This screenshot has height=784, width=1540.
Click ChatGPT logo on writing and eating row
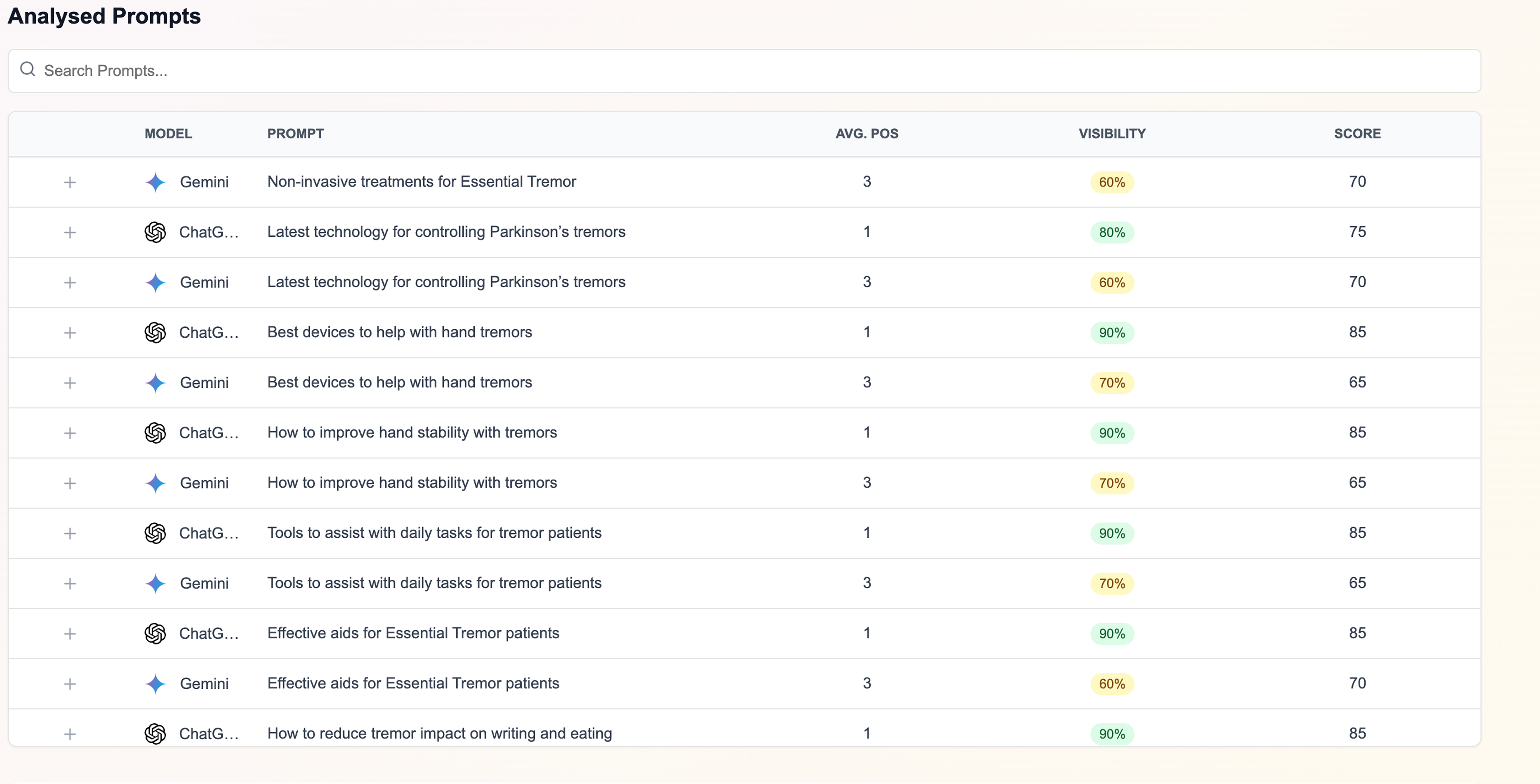(155, 733)
